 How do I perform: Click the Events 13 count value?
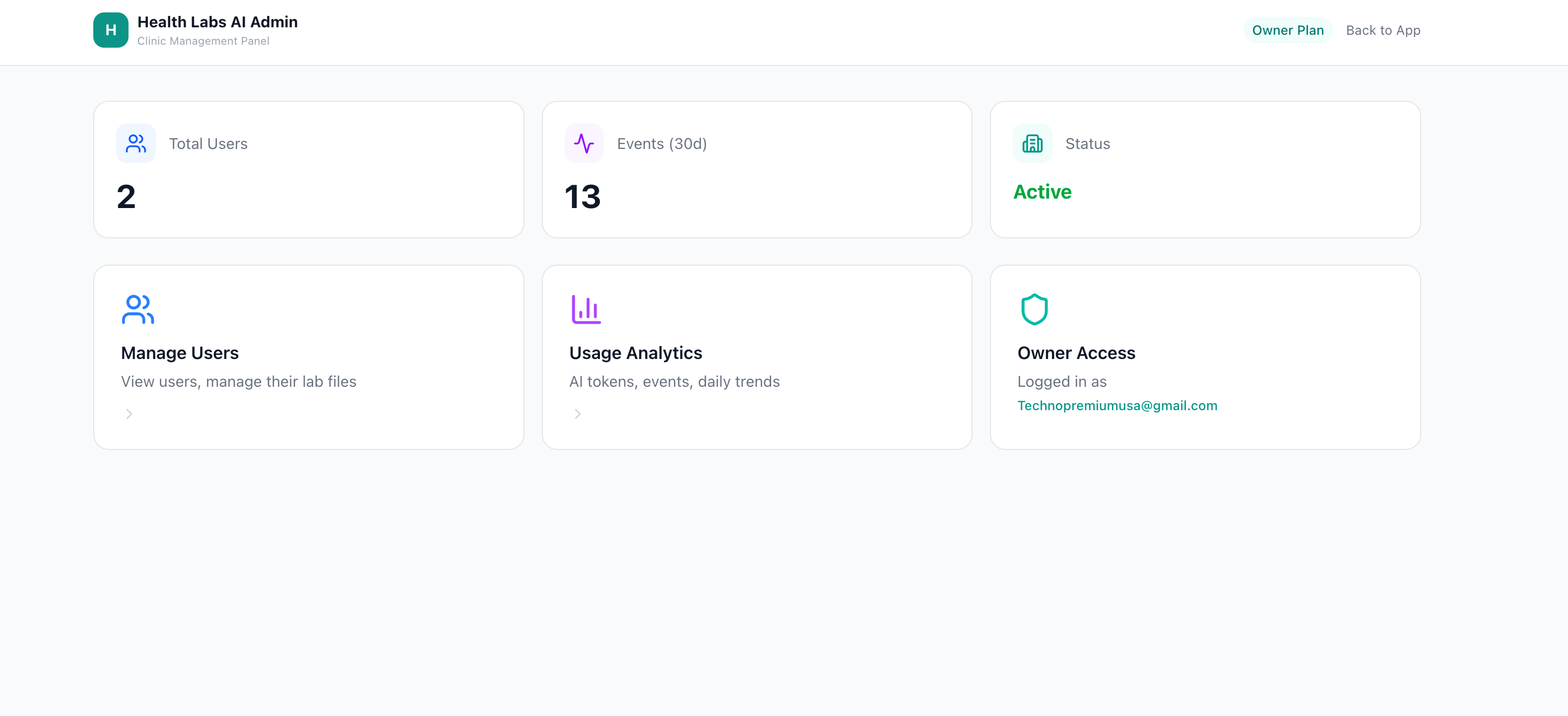(x=583, y=196)
